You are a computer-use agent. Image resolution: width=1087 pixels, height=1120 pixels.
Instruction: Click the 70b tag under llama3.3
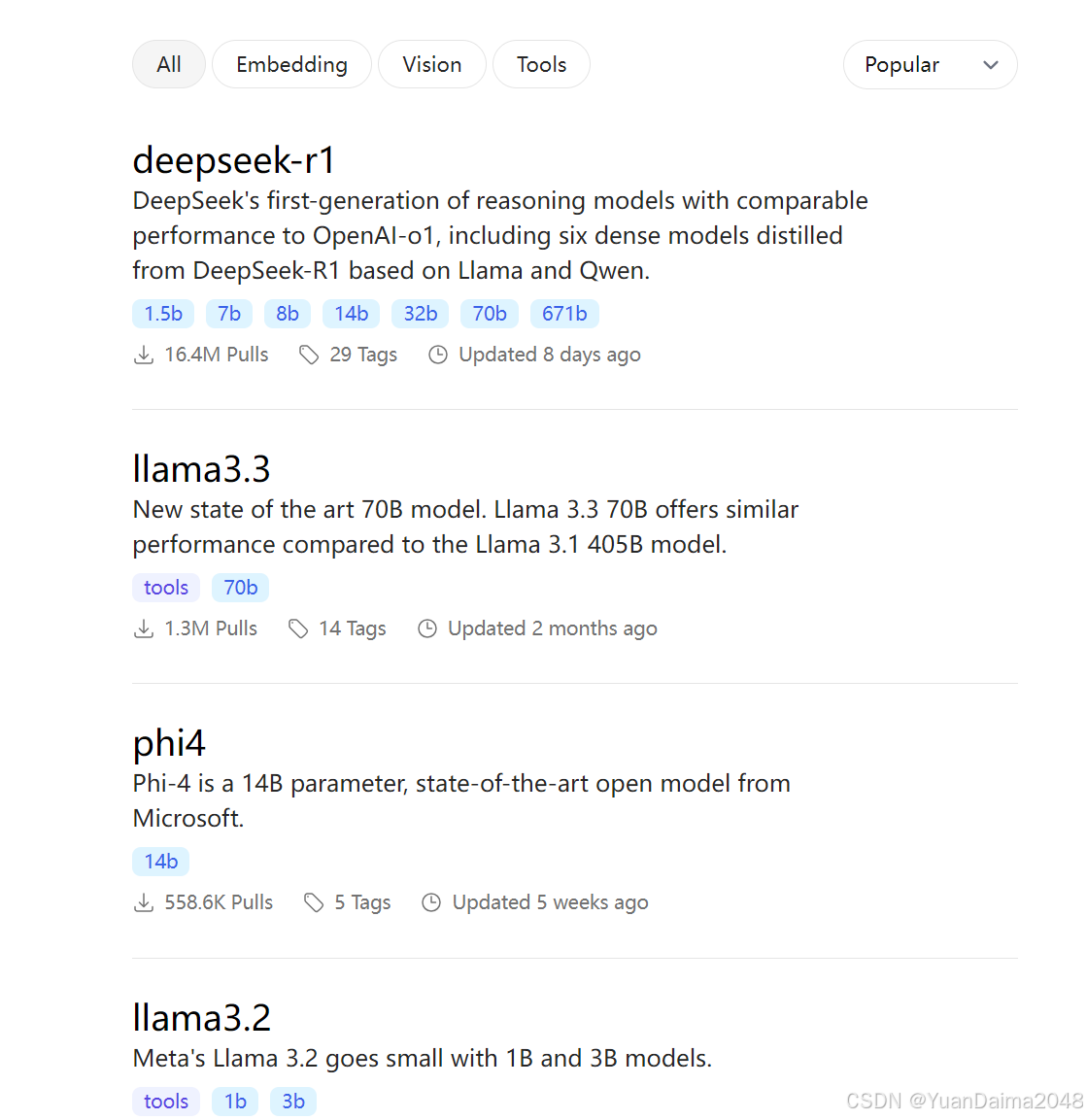point(240,587)
